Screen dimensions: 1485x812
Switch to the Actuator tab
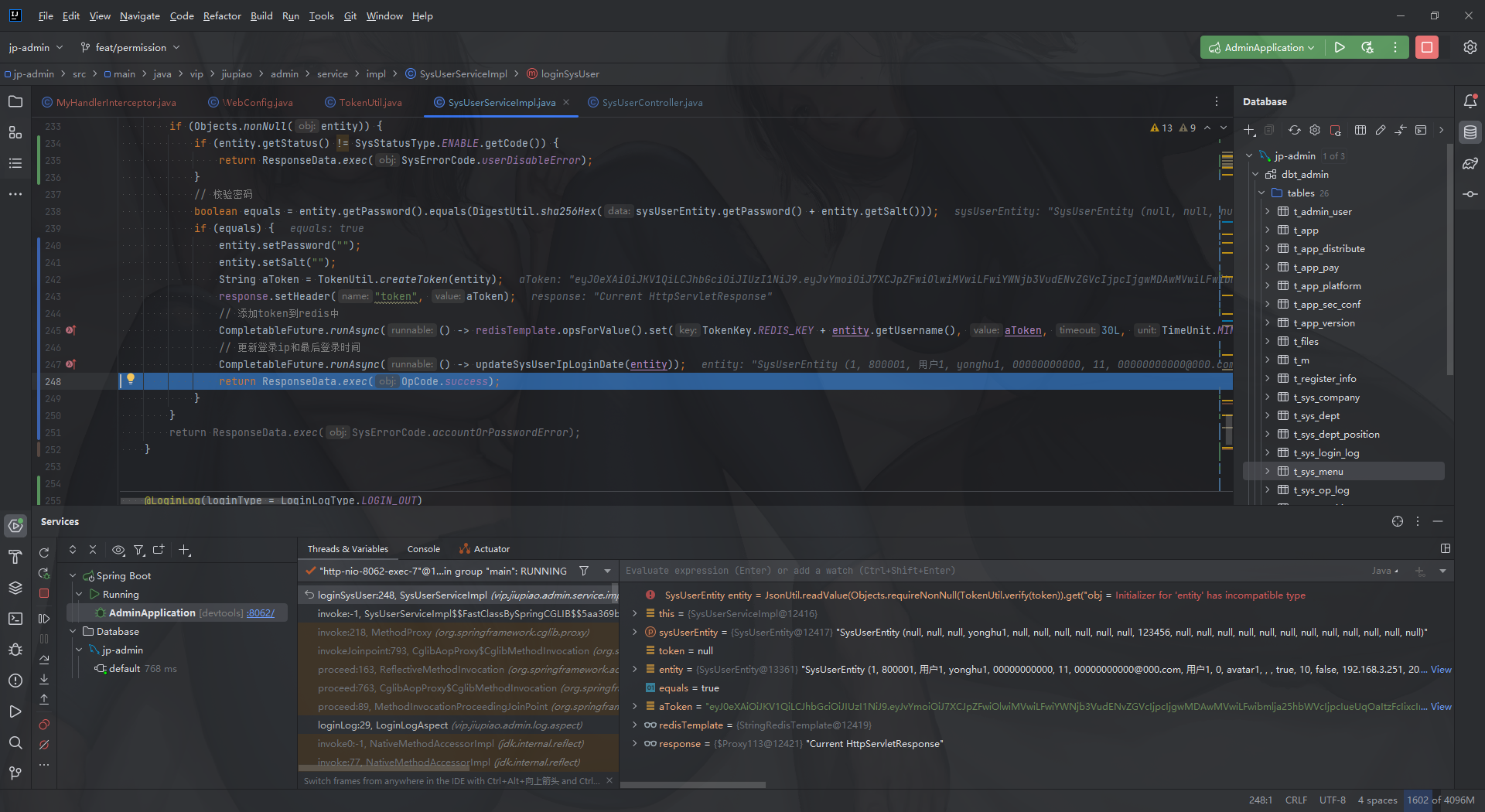(485, 549)
